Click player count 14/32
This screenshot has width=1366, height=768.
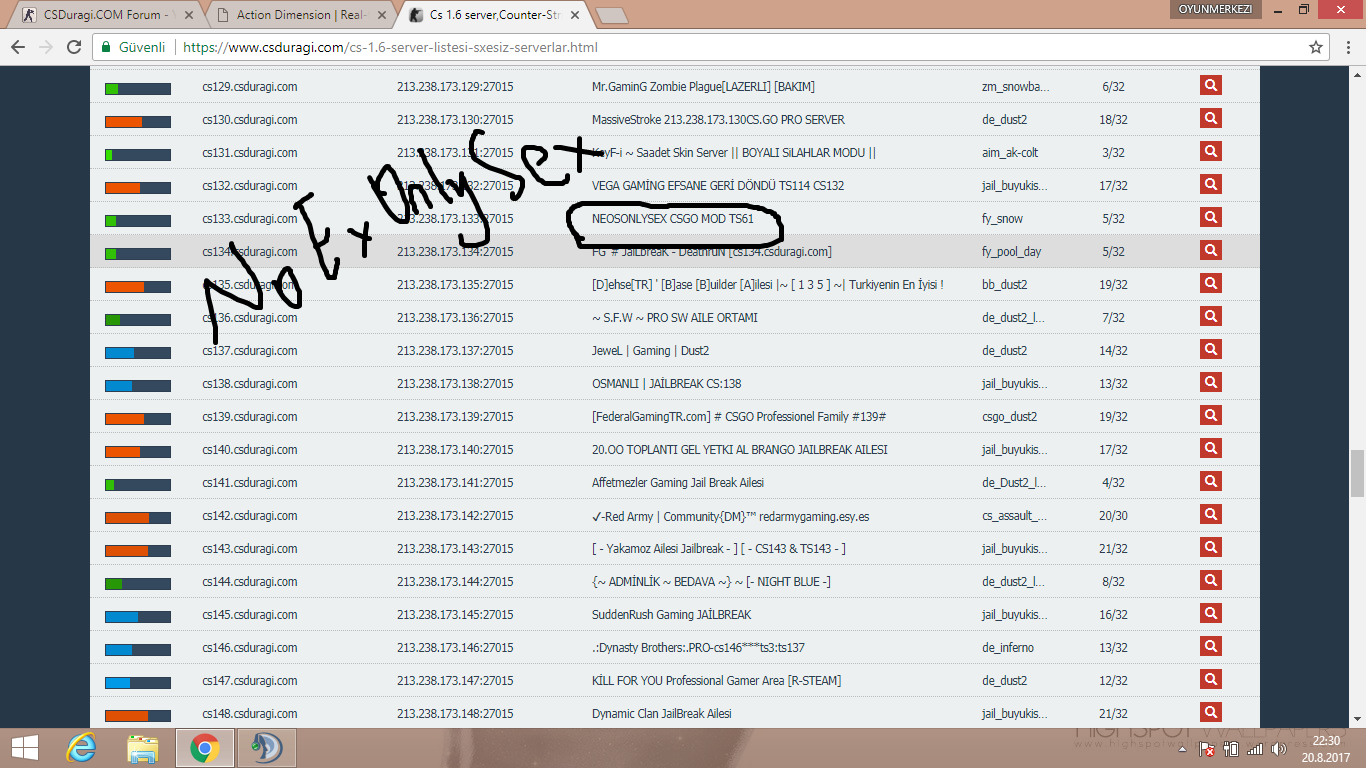[1113, 351]
